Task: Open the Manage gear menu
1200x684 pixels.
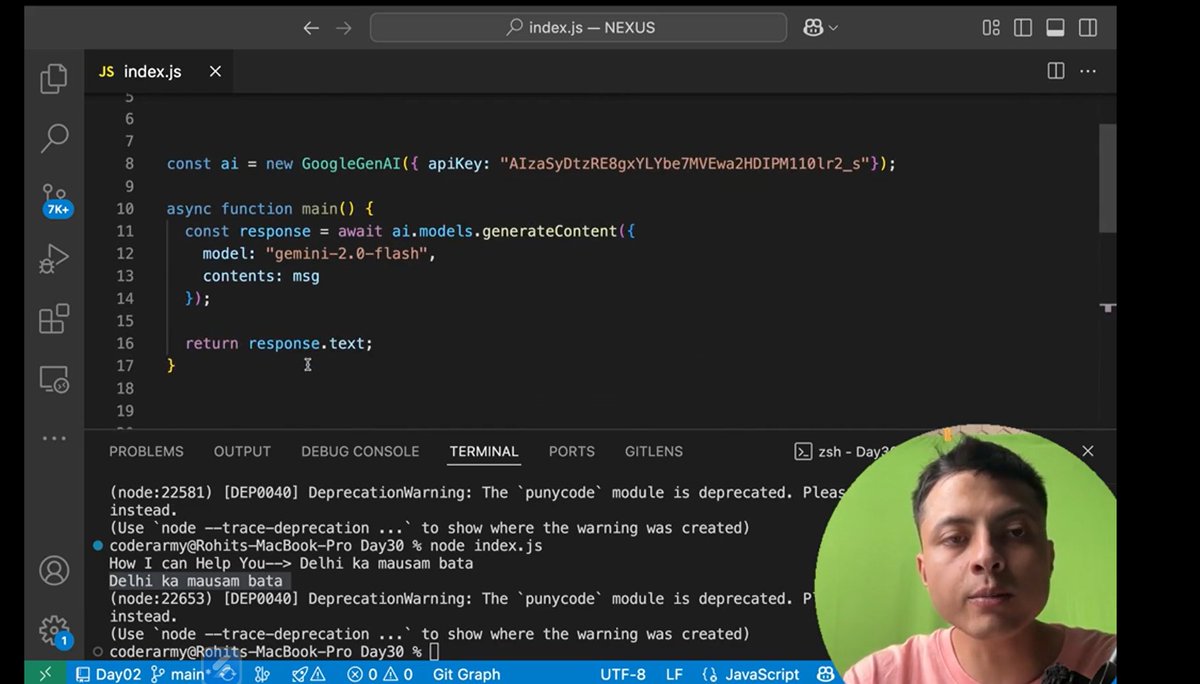Action: (54, 630)
